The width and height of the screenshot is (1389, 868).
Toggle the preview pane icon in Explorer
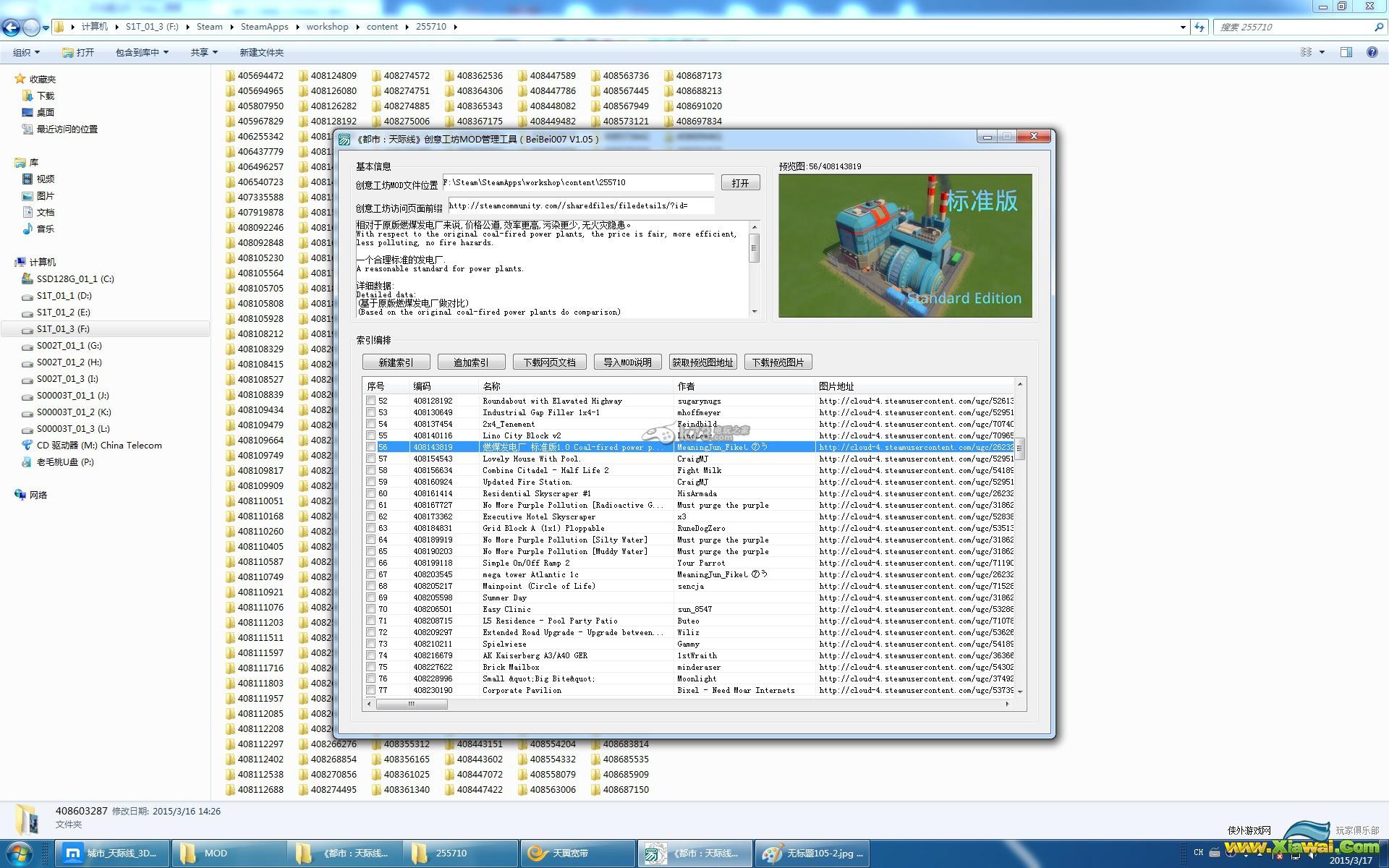coord(1346,52)
